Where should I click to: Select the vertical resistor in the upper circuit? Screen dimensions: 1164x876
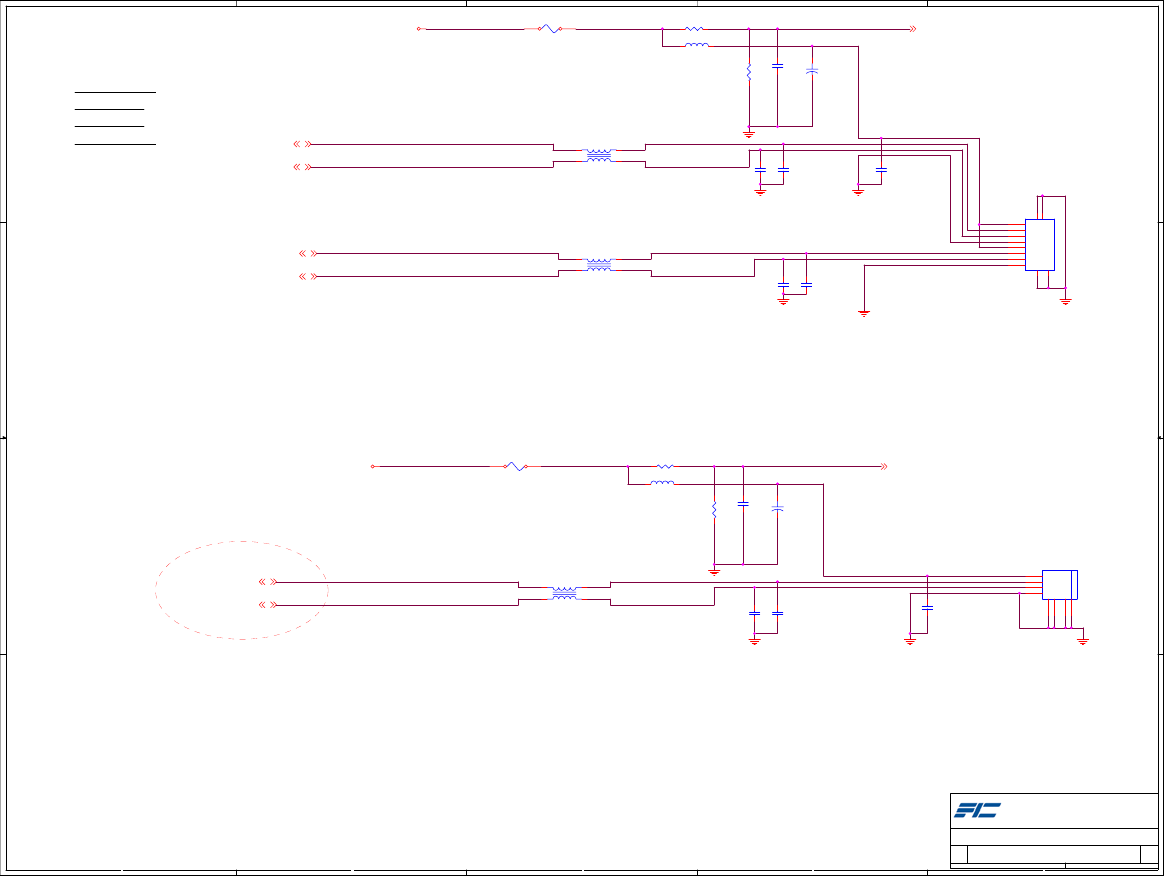pyautogui.click(x=748, y=72)
